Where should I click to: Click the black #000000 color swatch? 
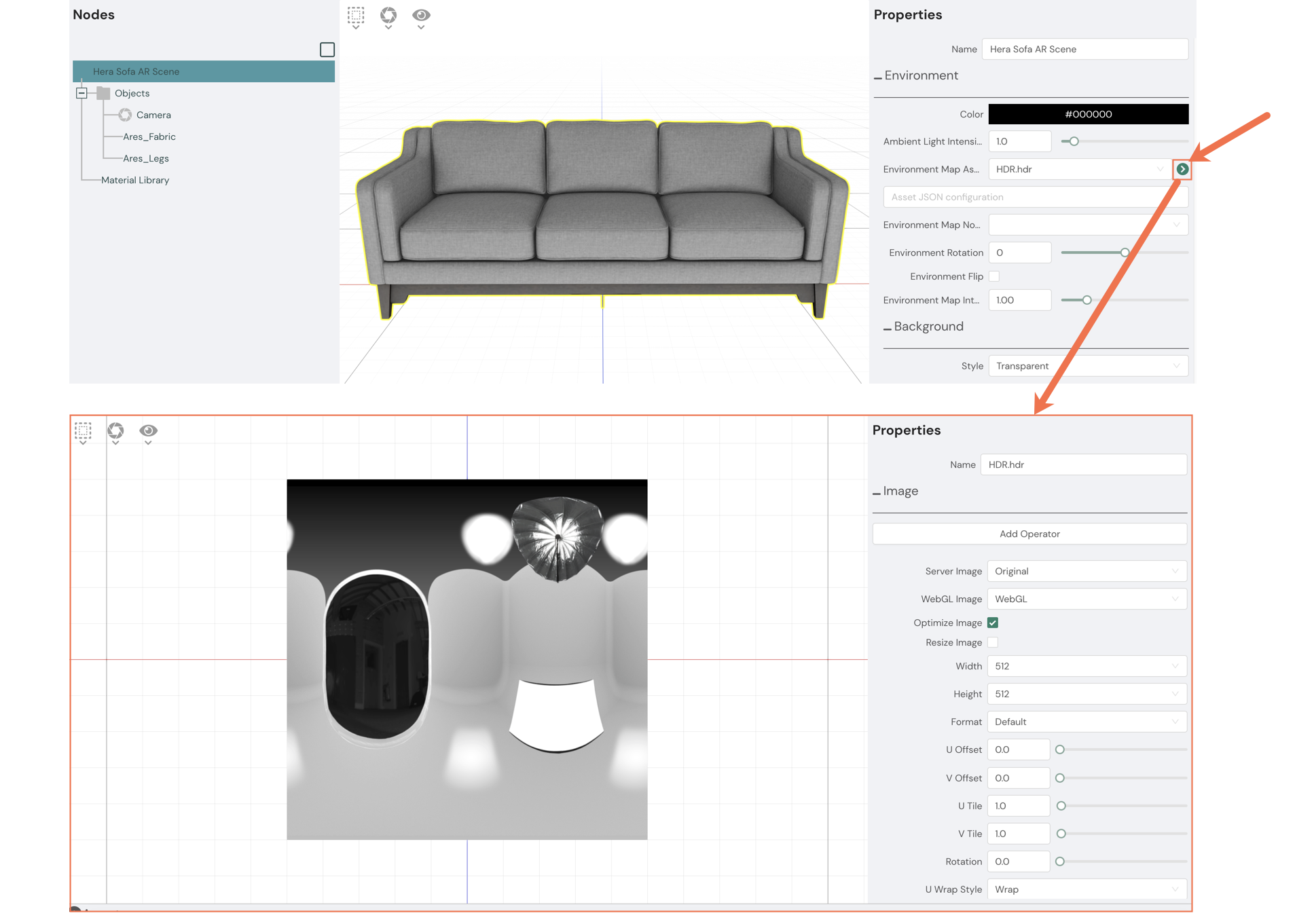coord(1088,114)
